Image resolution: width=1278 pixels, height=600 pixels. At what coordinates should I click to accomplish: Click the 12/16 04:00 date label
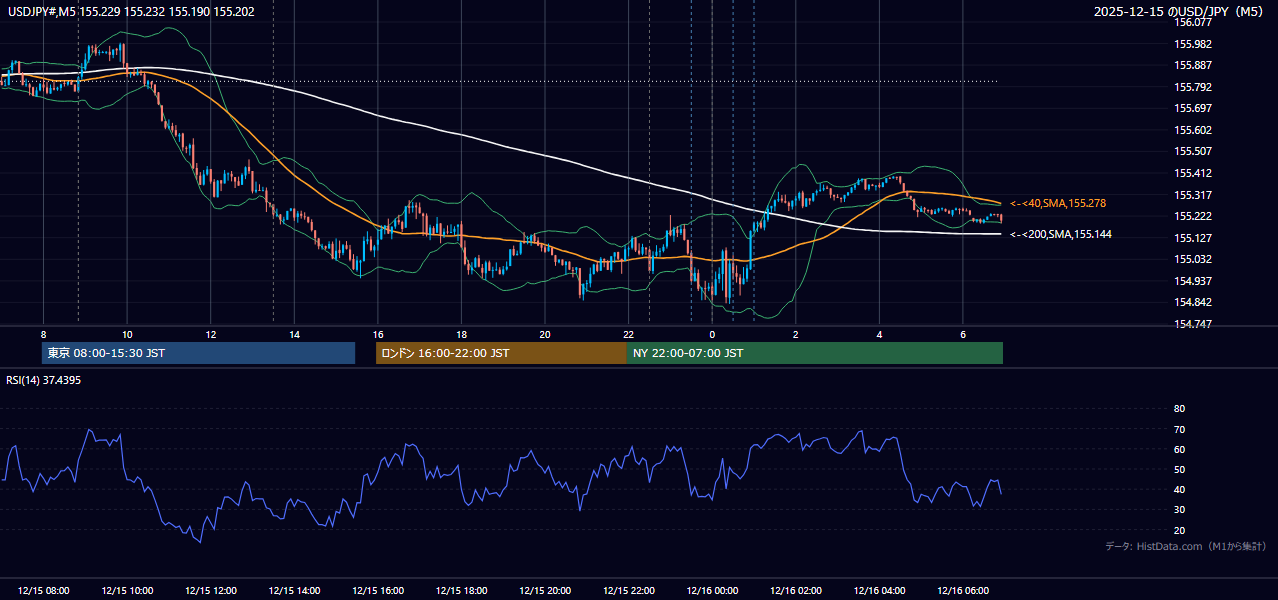click(x=879, y=591)
